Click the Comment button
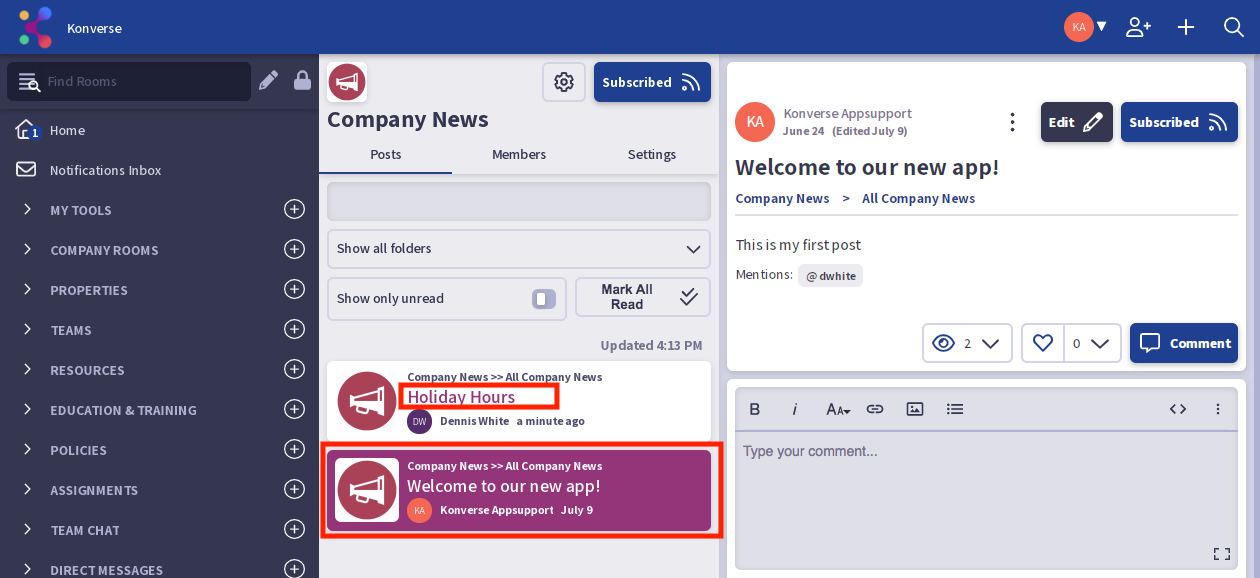This screenshot has width=1260, height=578. tap(1184, 343)
